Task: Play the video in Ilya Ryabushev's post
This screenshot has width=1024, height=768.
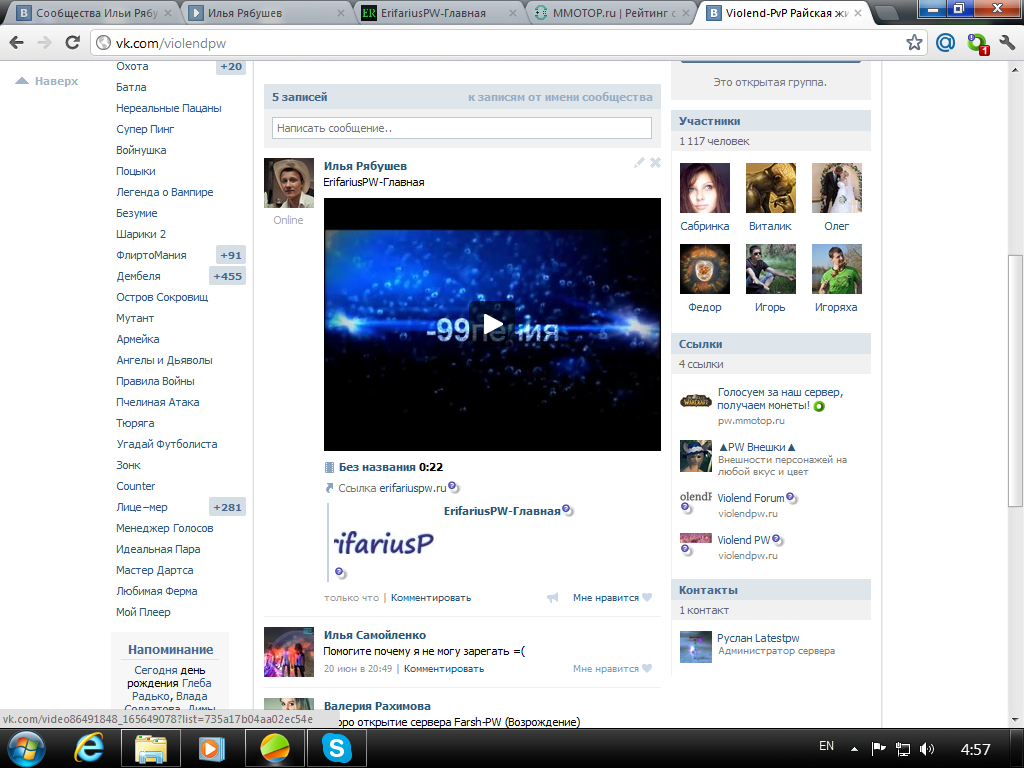Action: pyautogui.click(x=492, y=324)
